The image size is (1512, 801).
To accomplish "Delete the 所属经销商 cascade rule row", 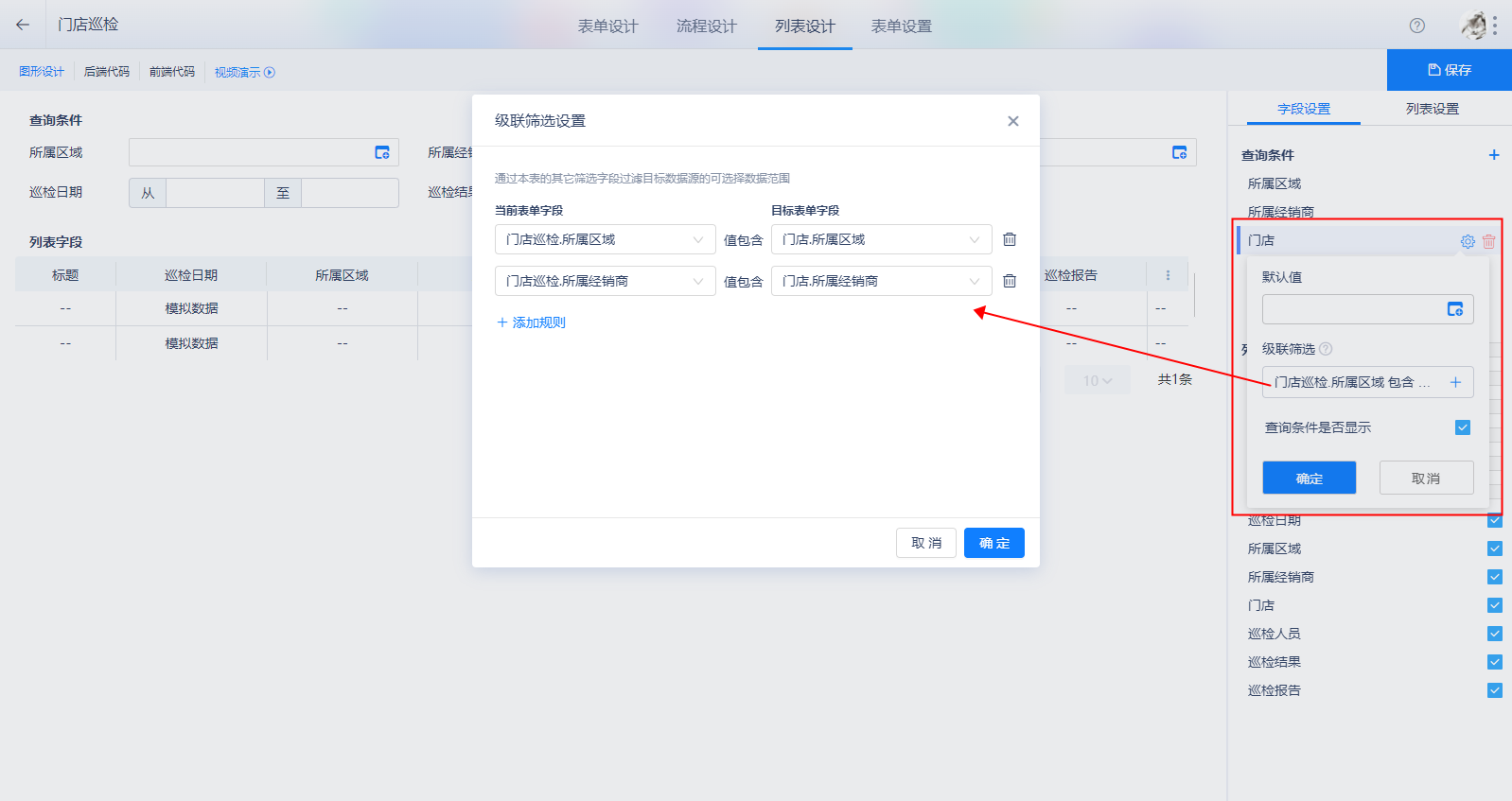I will (1010, 281).
